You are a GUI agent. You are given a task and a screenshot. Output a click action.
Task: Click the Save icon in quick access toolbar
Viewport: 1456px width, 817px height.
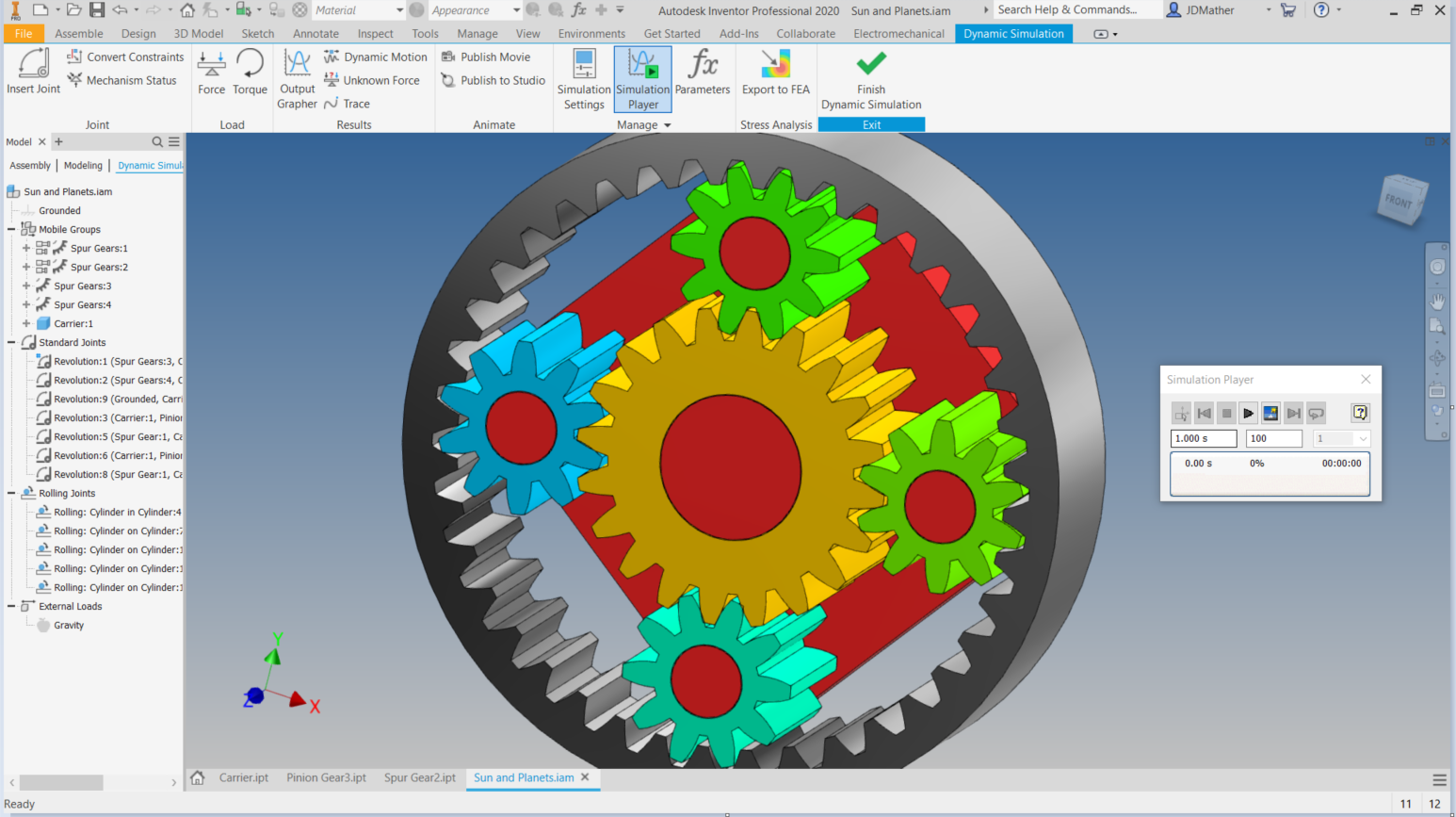[97, 10]
